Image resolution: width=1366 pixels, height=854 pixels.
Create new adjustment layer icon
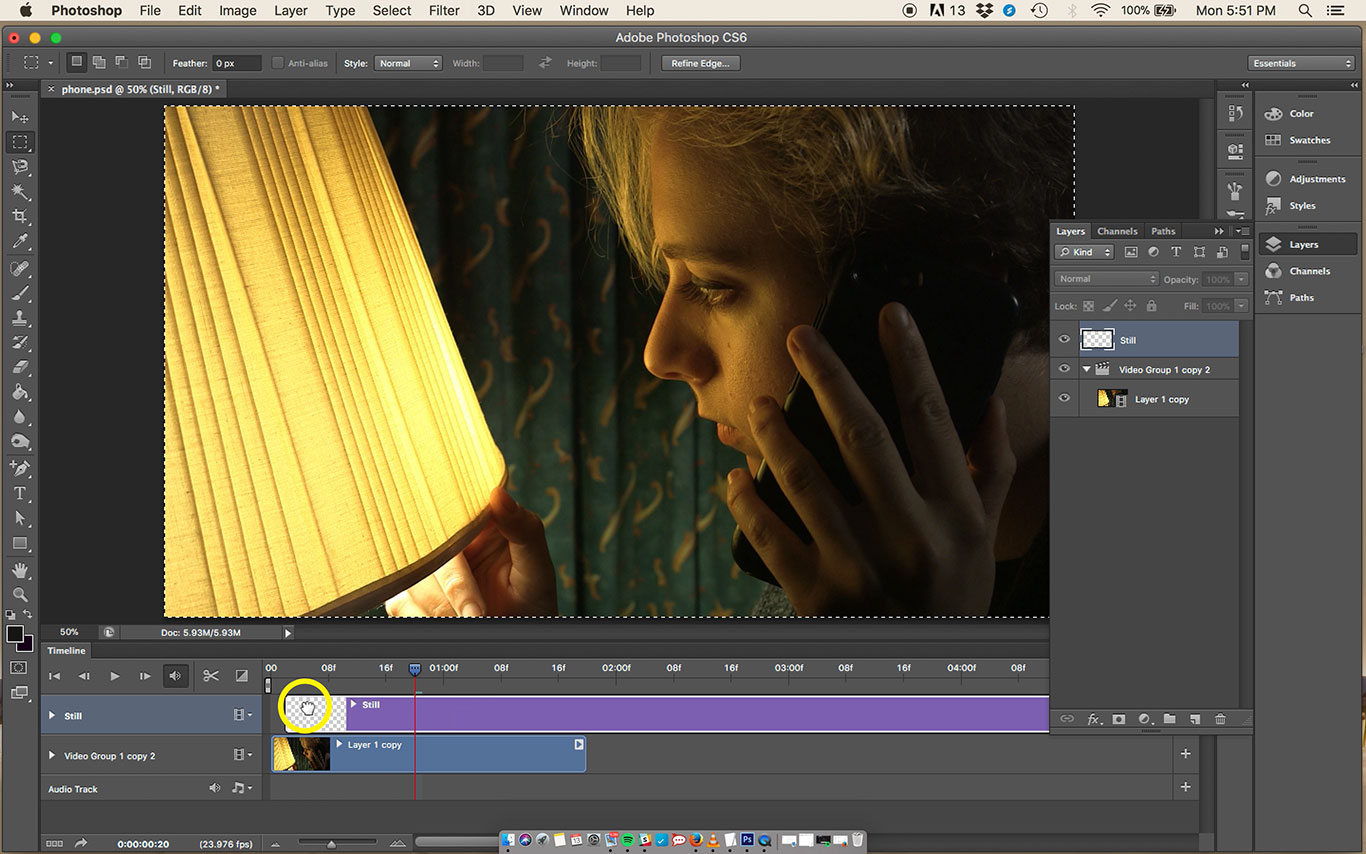click(x=1144, y=719)
